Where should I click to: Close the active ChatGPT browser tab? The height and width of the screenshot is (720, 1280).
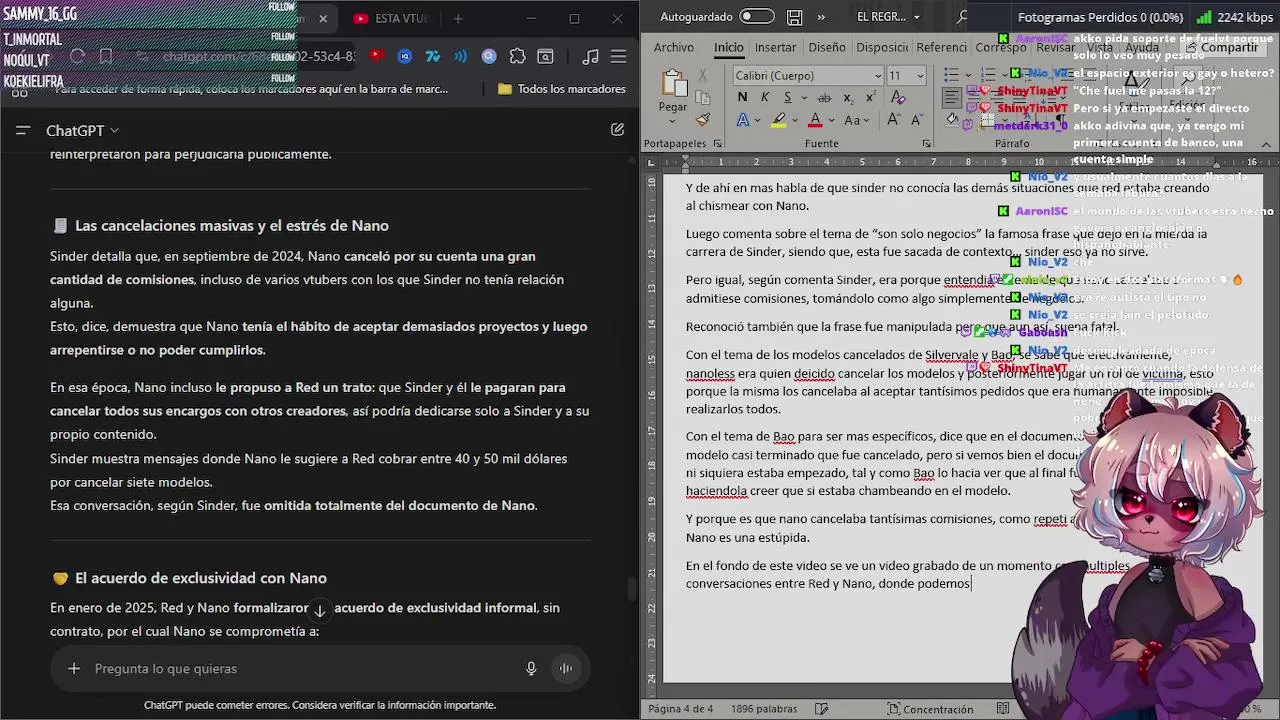click(x=323, y=18)
